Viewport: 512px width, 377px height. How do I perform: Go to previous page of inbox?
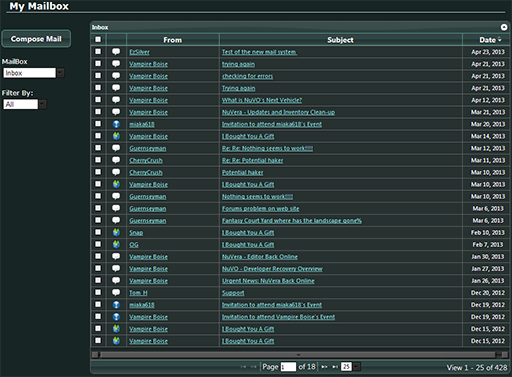pos(254,367)
